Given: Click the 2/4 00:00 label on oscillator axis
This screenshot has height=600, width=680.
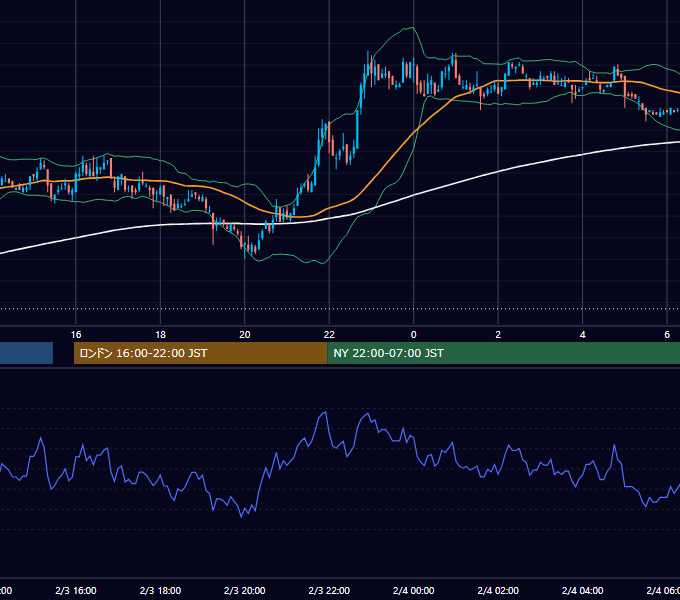Looking at the screenshot, I should 413,591.
